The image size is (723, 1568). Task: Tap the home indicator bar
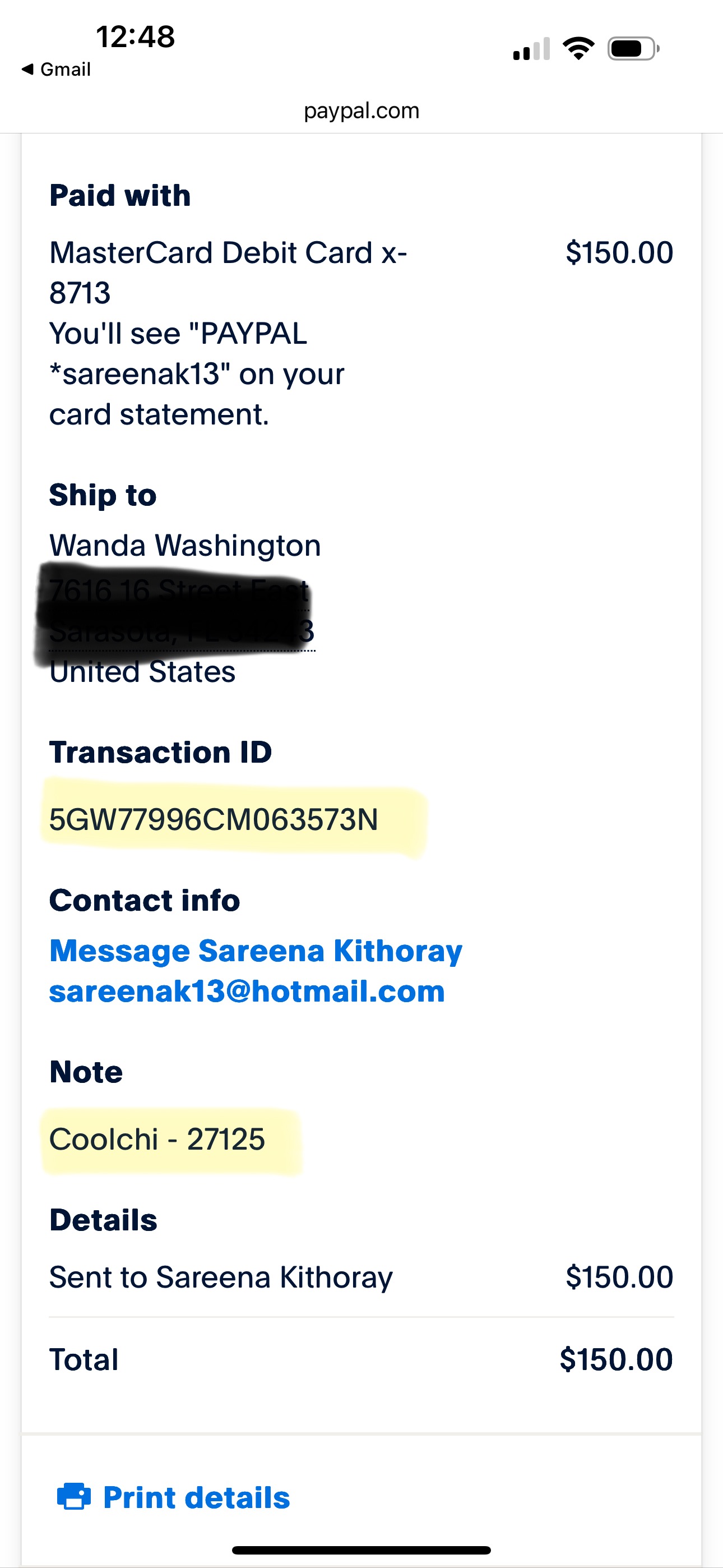(x=361, y=1551)
